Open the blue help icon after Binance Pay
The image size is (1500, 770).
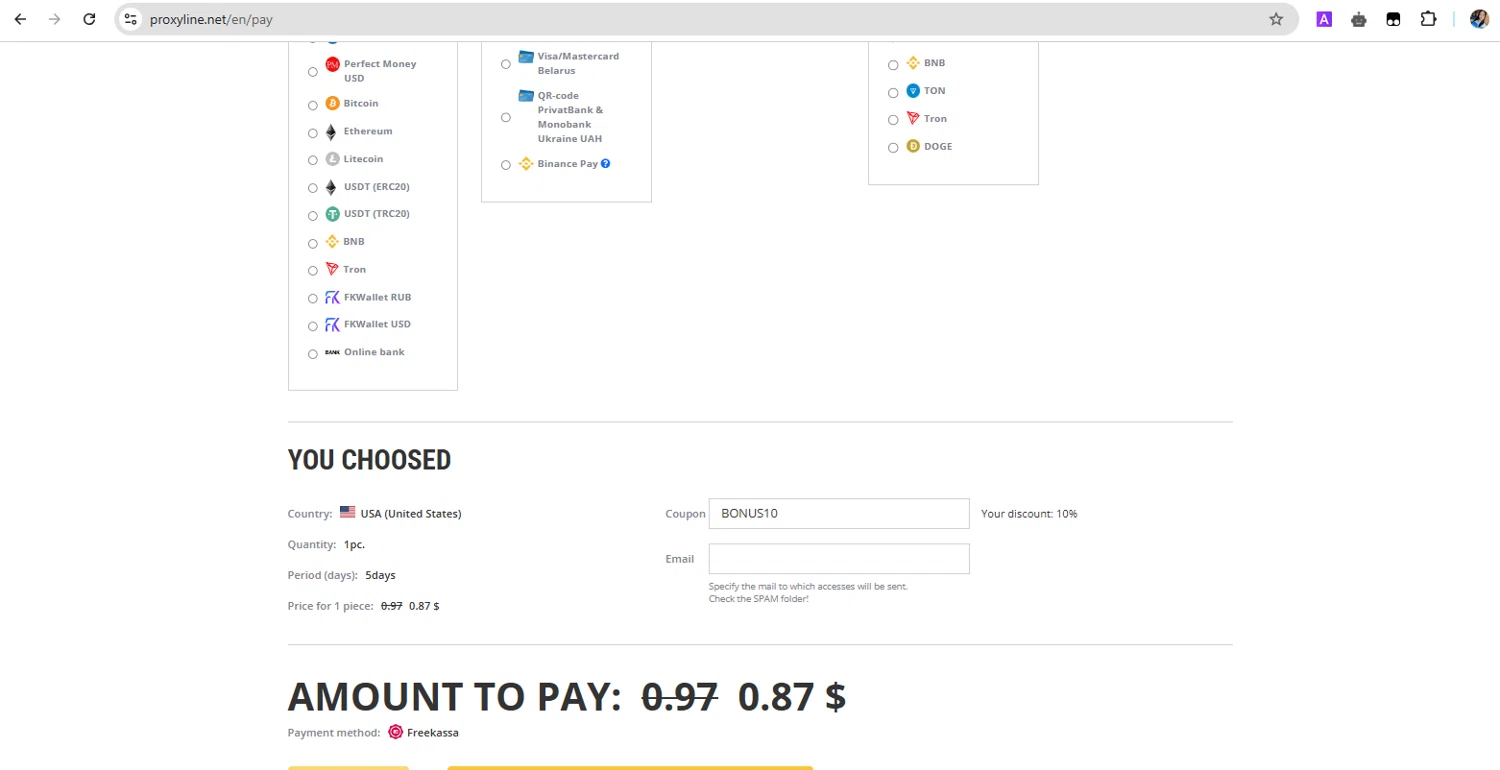coord(606,163)
